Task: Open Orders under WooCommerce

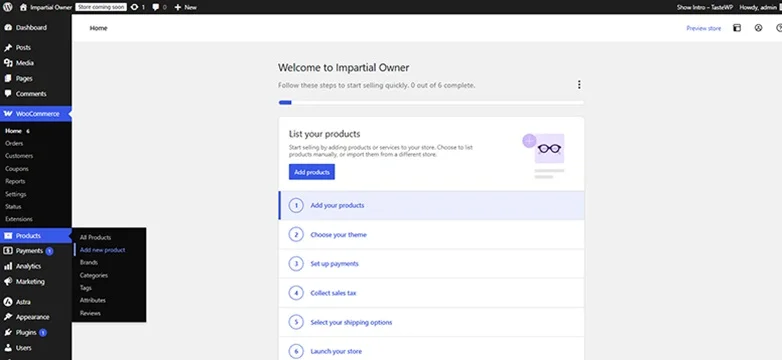Action: pyautogui.click(x=14, y=143)
